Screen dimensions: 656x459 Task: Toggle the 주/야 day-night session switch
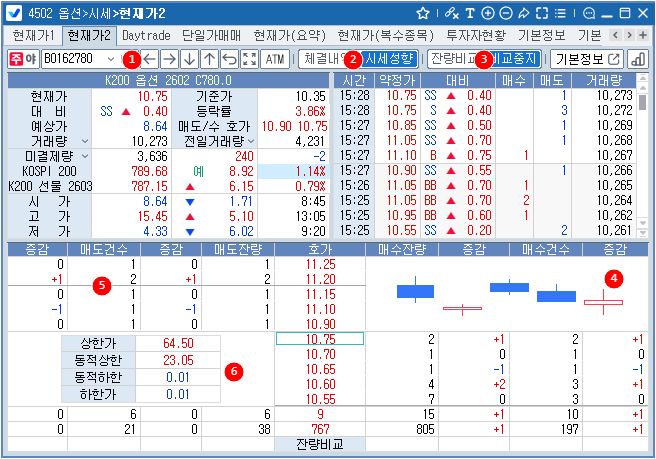coord(22,59)
